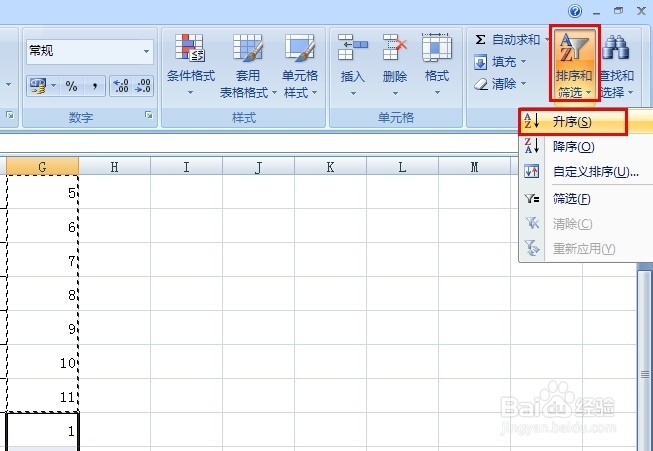Click cell in column G containing 10

tap(42, 362)
